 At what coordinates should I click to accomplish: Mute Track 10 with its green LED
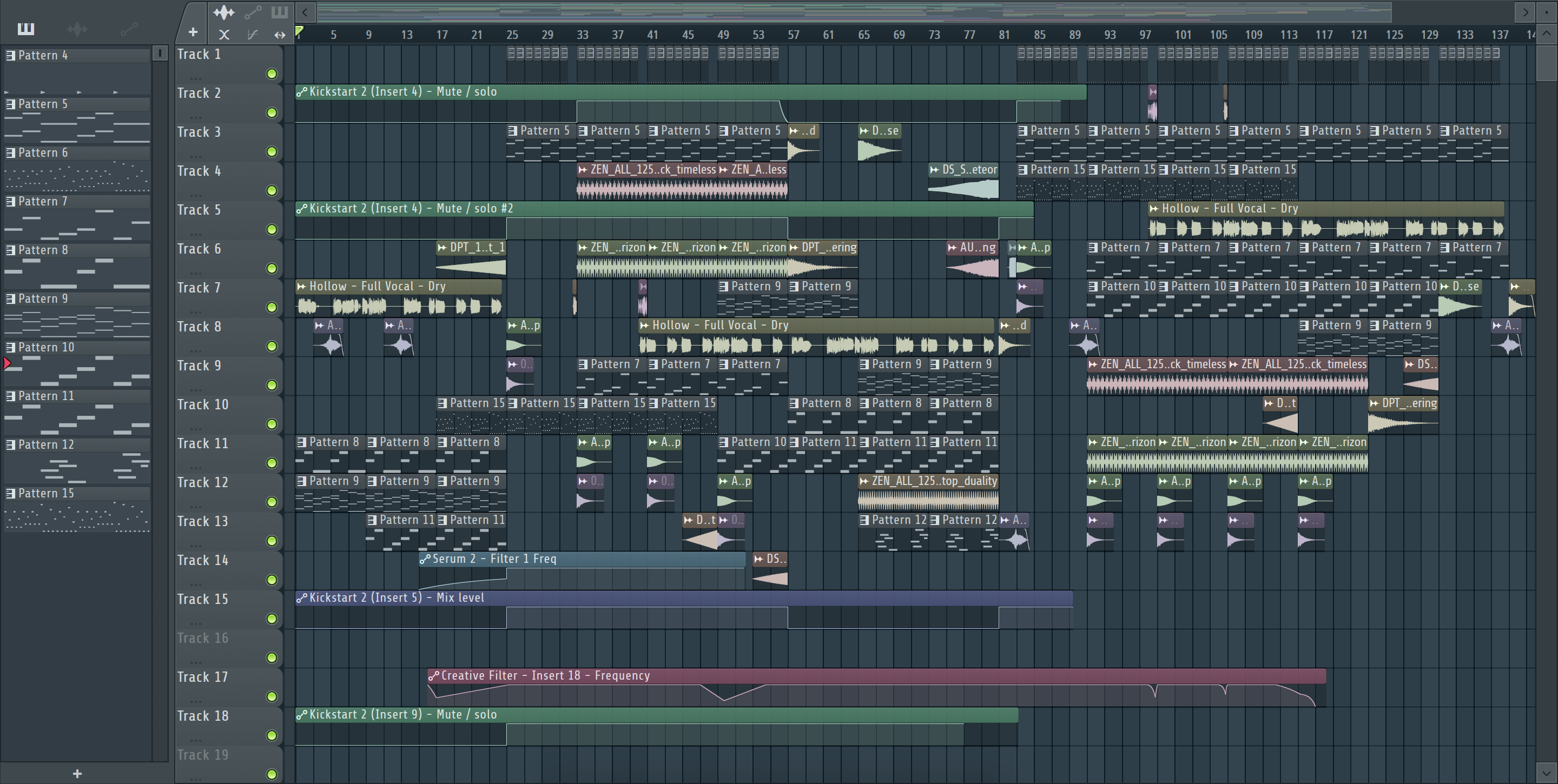point(272,424)
